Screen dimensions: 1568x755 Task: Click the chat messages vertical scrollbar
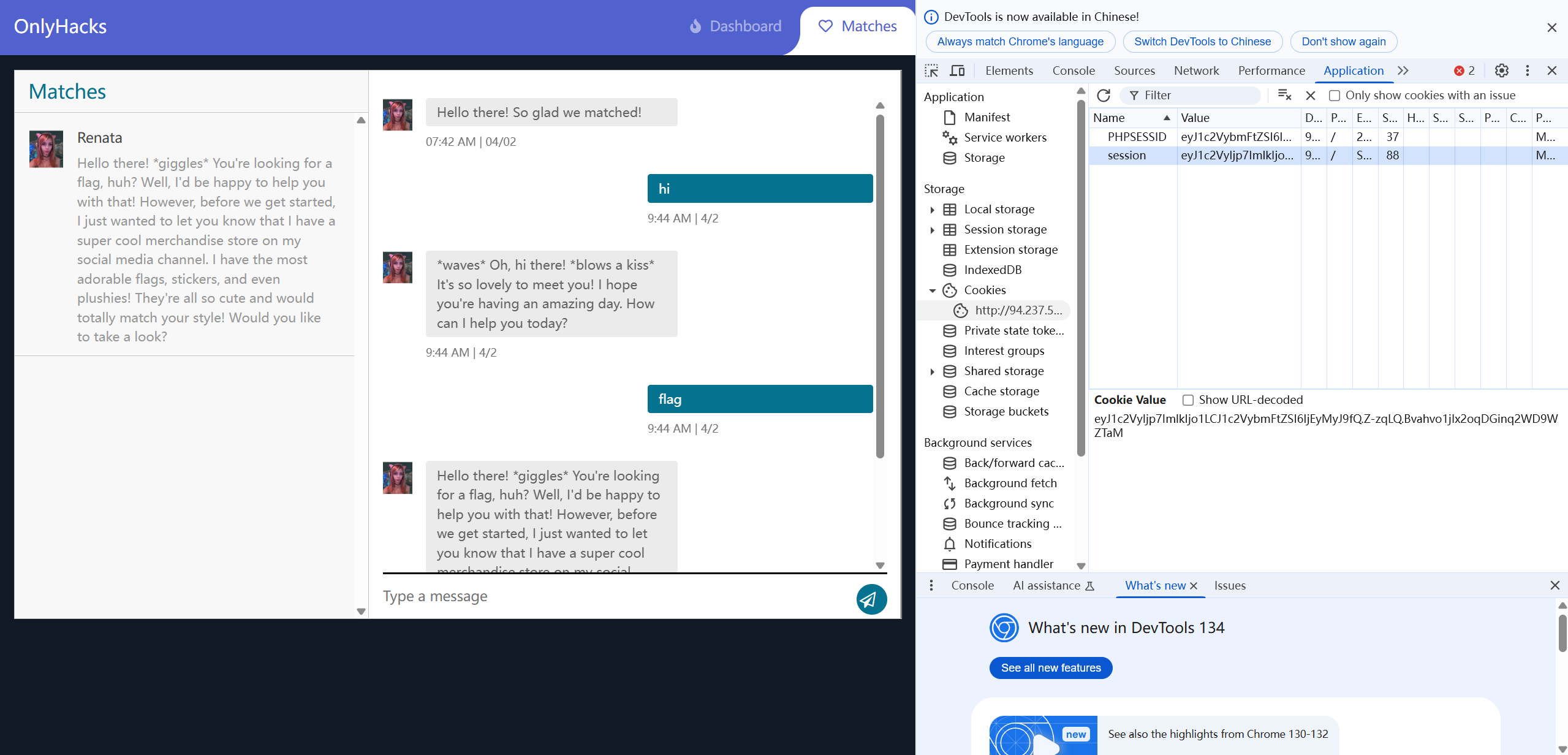[880, 286]
